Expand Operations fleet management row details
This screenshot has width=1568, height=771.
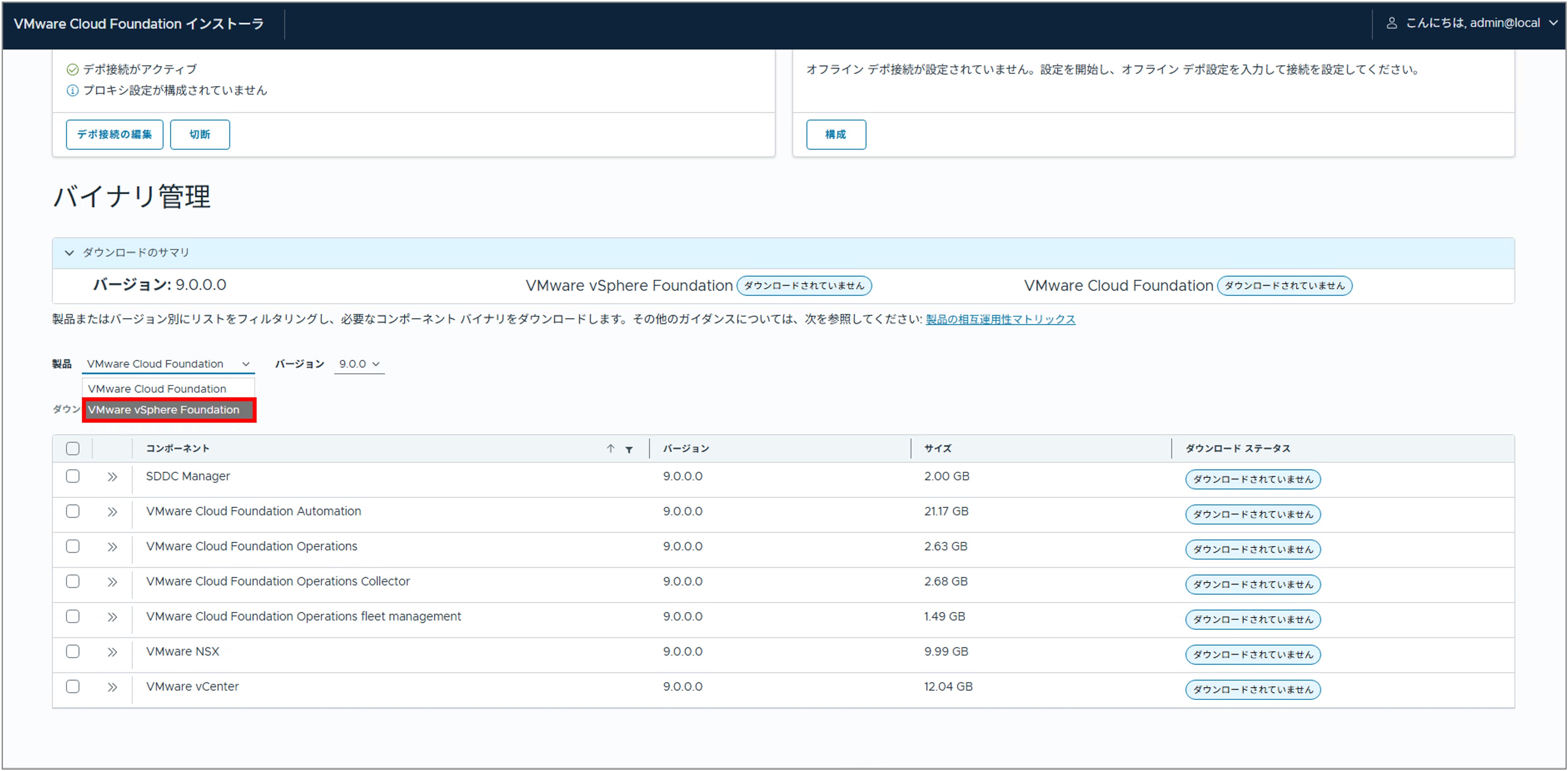(x=112, y=617)
